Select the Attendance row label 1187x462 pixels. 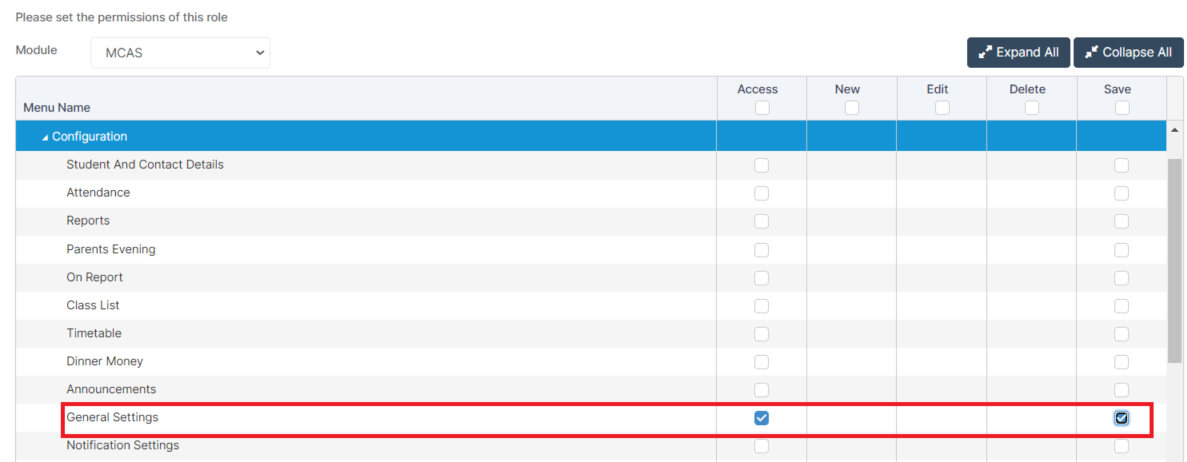(98, 192)
